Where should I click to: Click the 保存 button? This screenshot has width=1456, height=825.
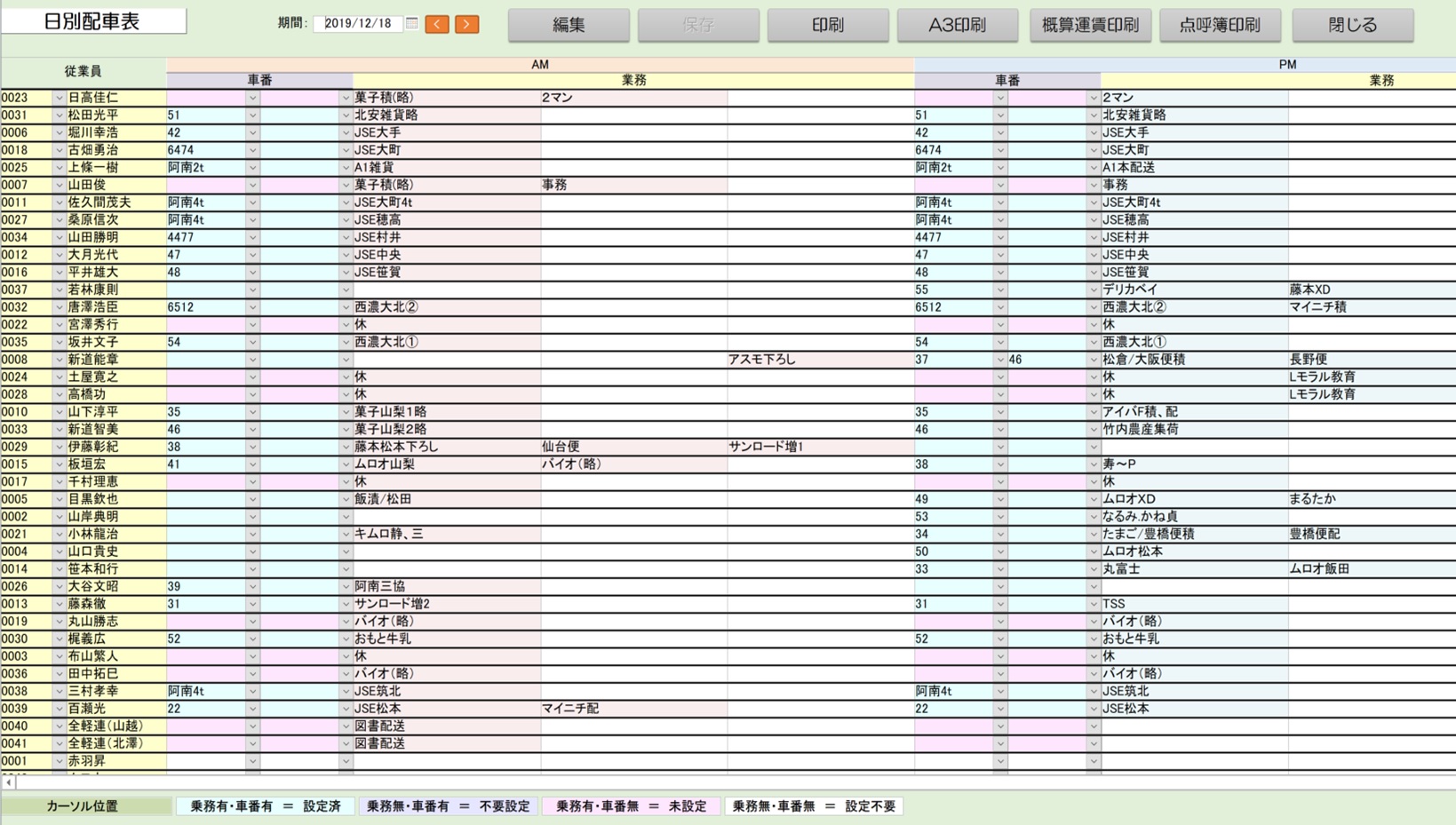698,25
